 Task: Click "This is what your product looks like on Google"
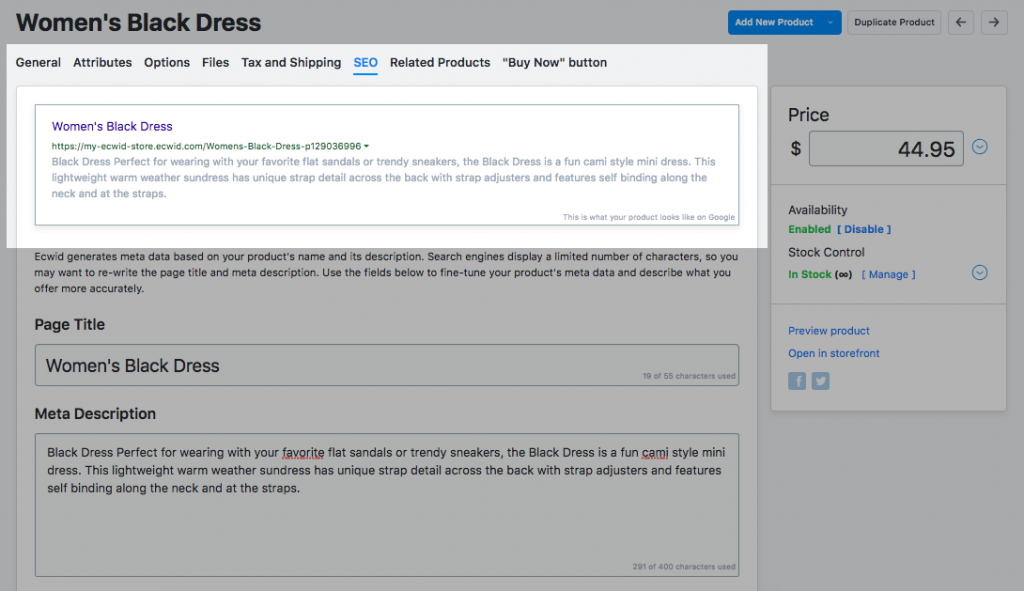[x=648, y=217]
